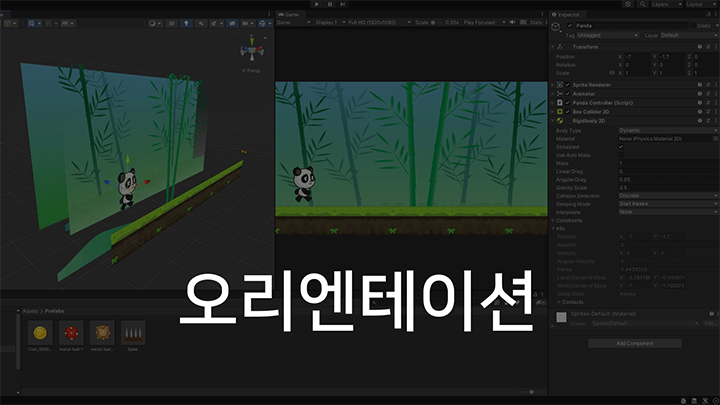The height and width of the screenshot is (405, 720).
Task: Open the Collision Detection Discrete dropdown
Action: coord(668,196)
